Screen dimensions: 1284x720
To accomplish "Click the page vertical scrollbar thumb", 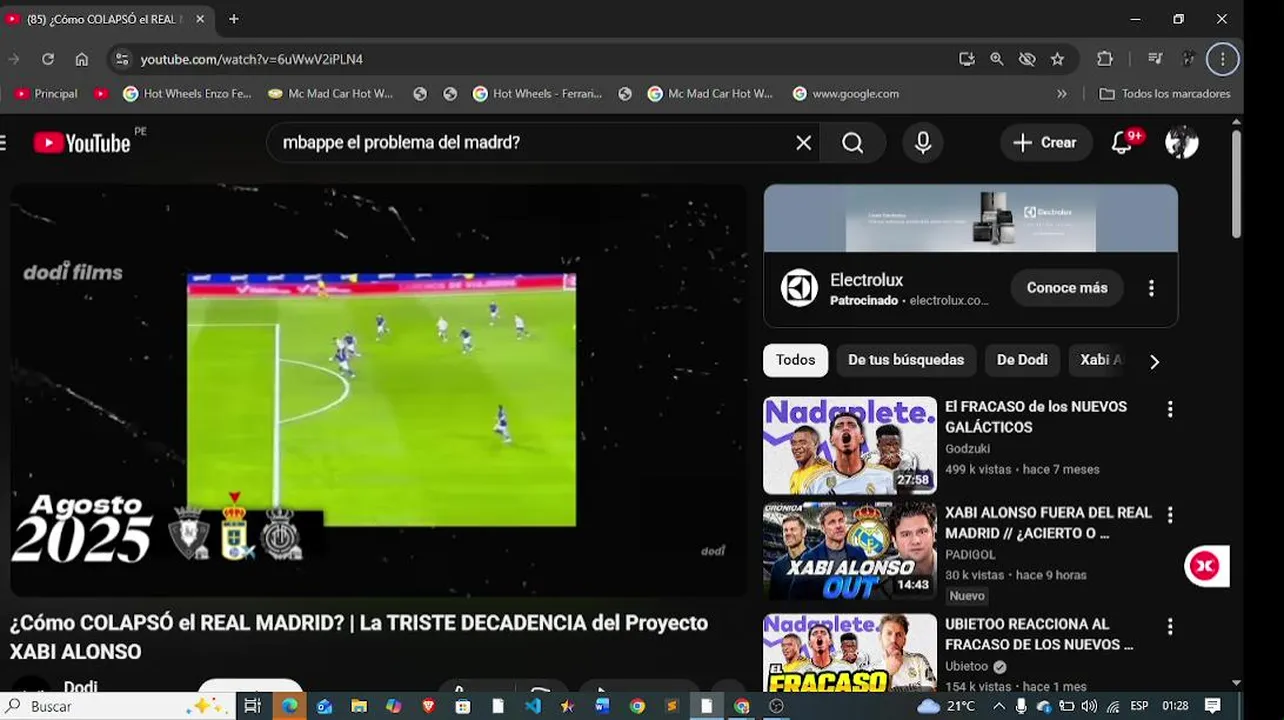I will (1236, 183).
